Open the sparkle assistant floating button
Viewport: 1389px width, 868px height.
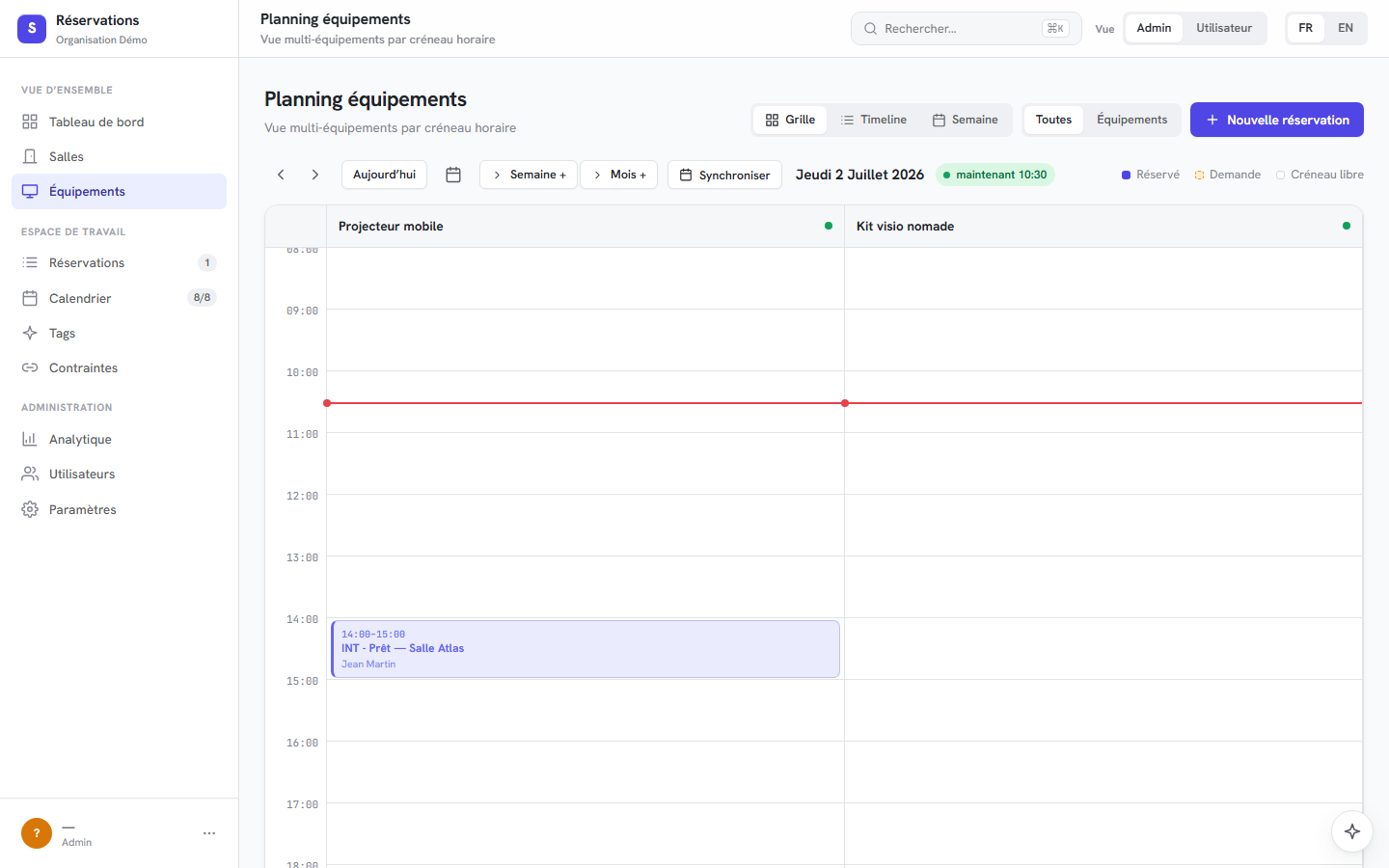pos(1352,831)
